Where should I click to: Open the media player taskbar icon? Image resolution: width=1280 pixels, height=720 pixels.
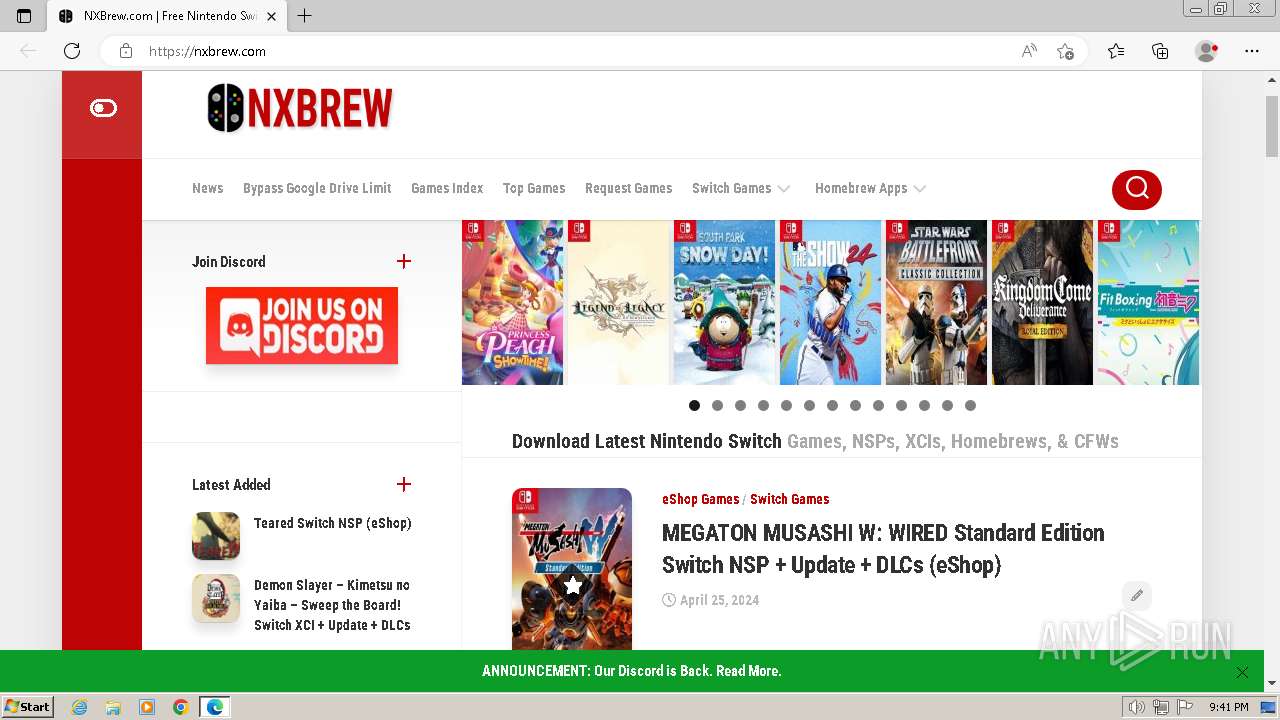147,707
